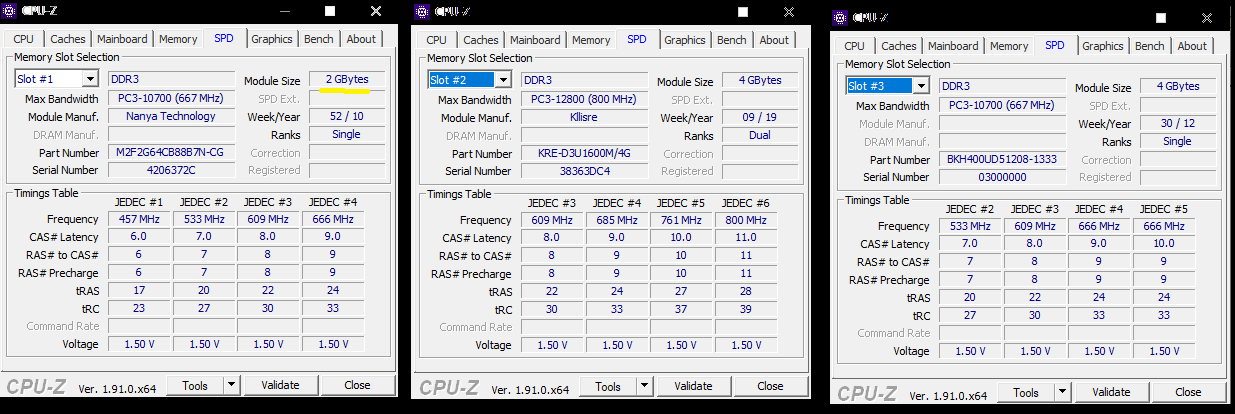This screenshot has height=414, width=1235.
Task: Go to Bench tab in Slot #1 window
Action: click(319, 39)
